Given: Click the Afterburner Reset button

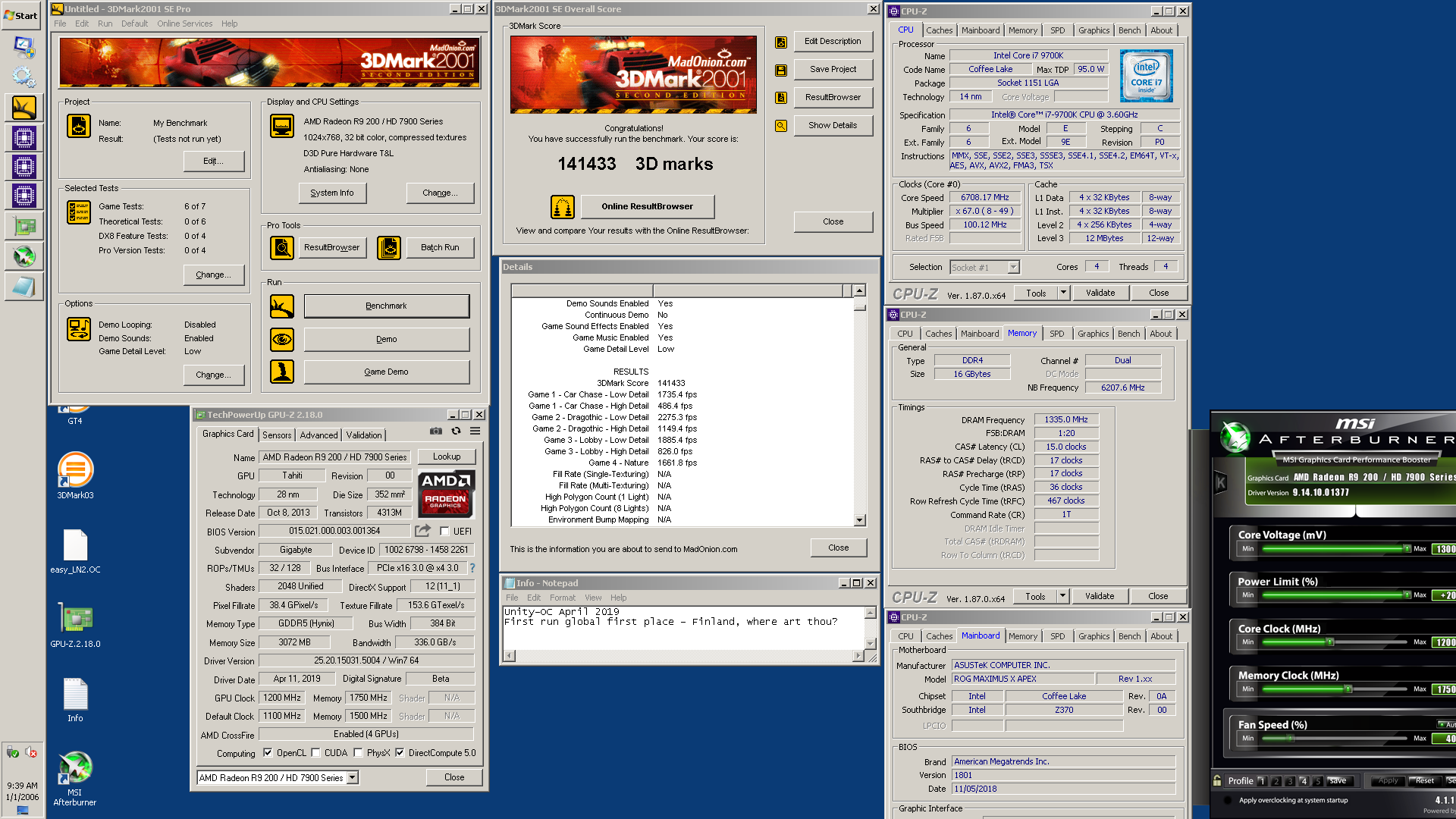Looking at the screenshot, I should click(1424, 780).
